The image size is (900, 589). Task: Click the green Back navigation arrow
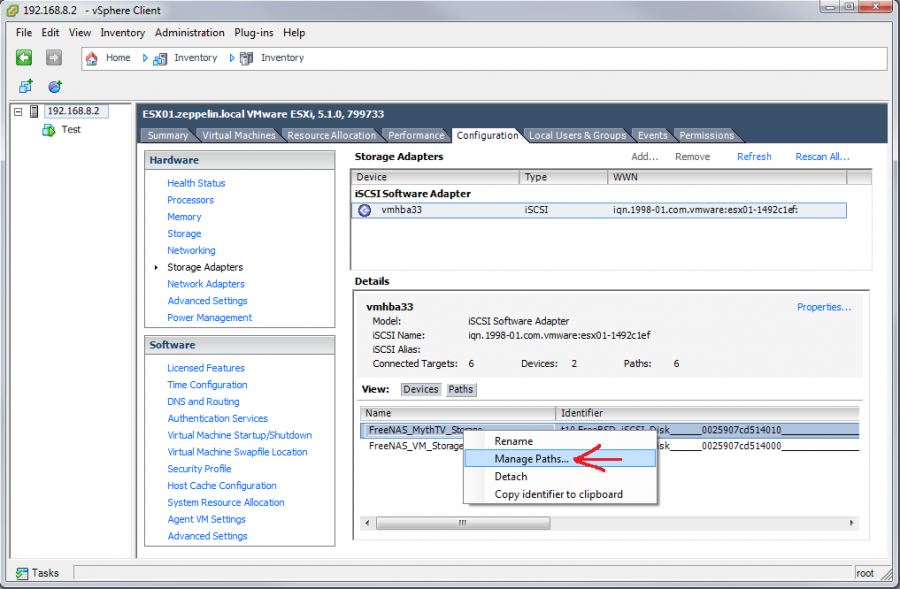24,57
